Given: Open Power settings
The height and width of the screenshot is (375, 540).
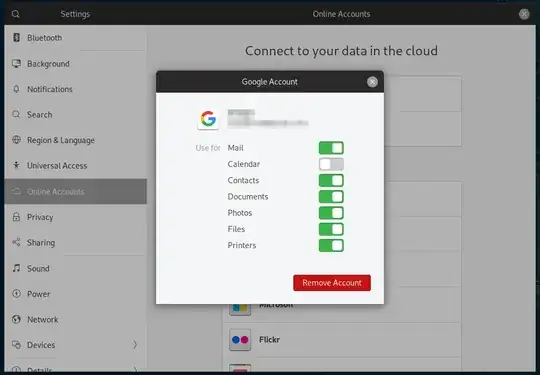Looking at the screenshot, I should (76, 294).
